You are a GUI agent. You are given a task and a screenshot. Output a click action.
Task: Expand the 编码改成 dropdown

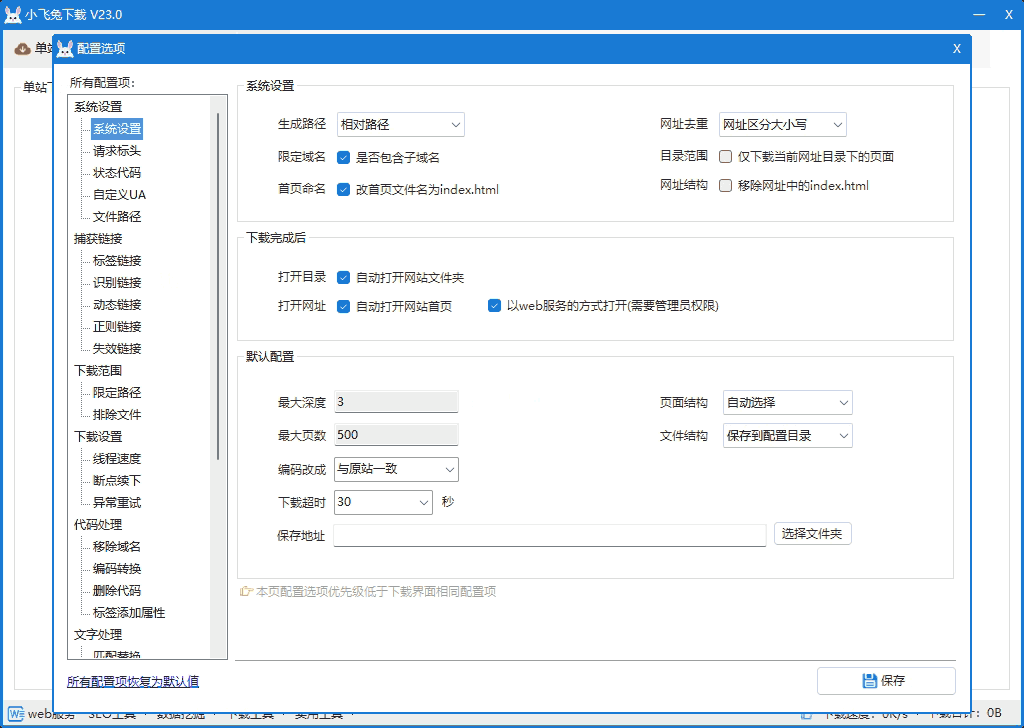(x=396, y=469)
